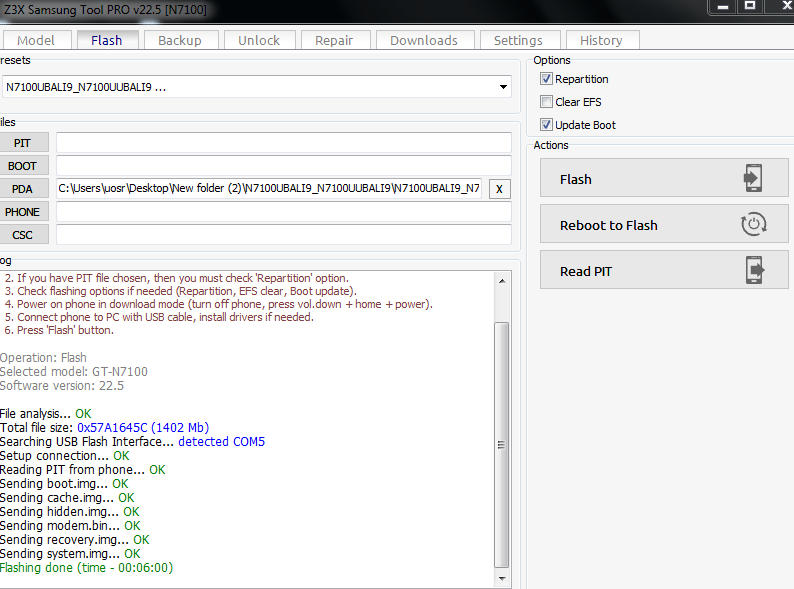Click 'File analysis... OK' log line
This screenshot has width=794, height=589.
(x=46, y=414)
